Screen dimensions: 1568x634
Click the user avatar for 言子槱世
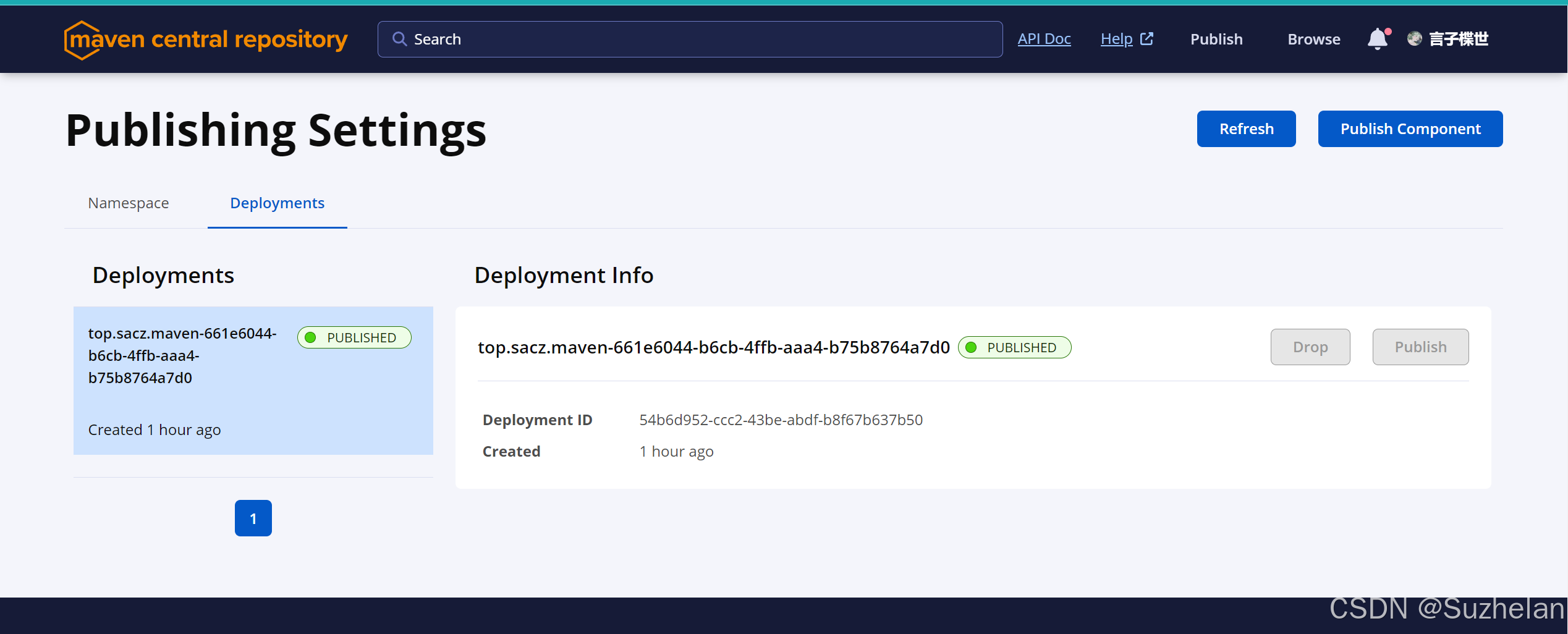[1415, 38]
